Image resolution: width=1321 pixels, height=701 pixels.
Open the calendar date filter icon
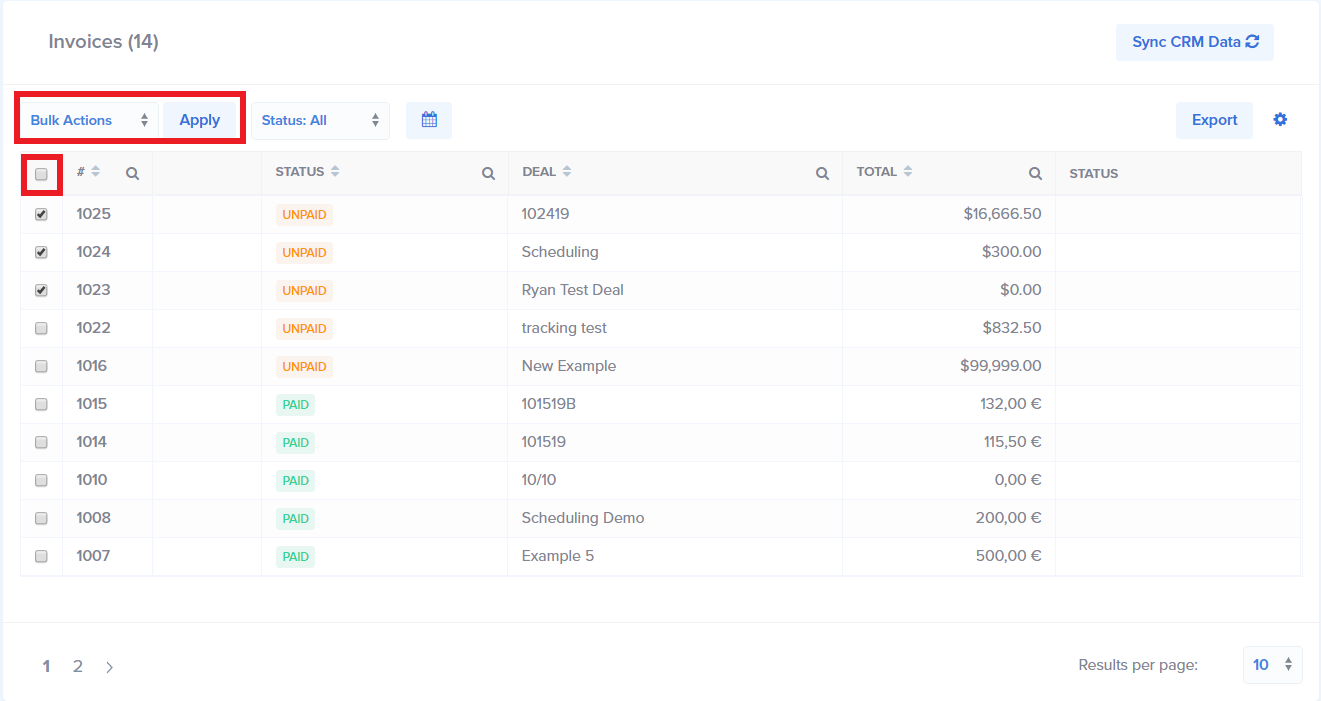click(429, 120)
